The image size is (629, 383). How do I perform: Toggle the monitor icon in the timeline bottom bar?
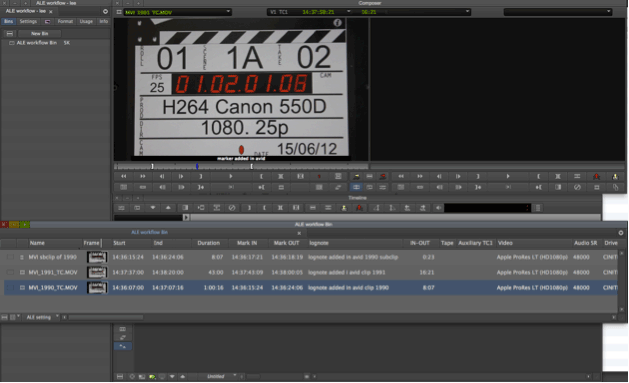point(162,377)
